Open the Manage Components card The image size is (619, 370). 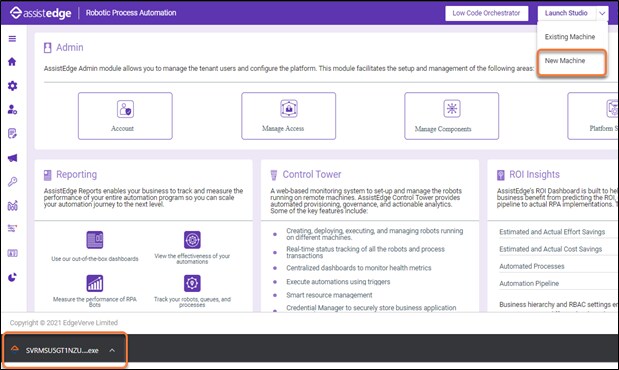452,116
